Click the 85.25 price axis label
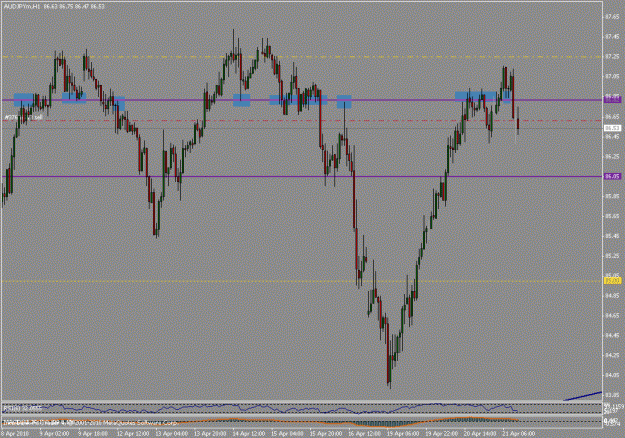 tap(612, 256)
